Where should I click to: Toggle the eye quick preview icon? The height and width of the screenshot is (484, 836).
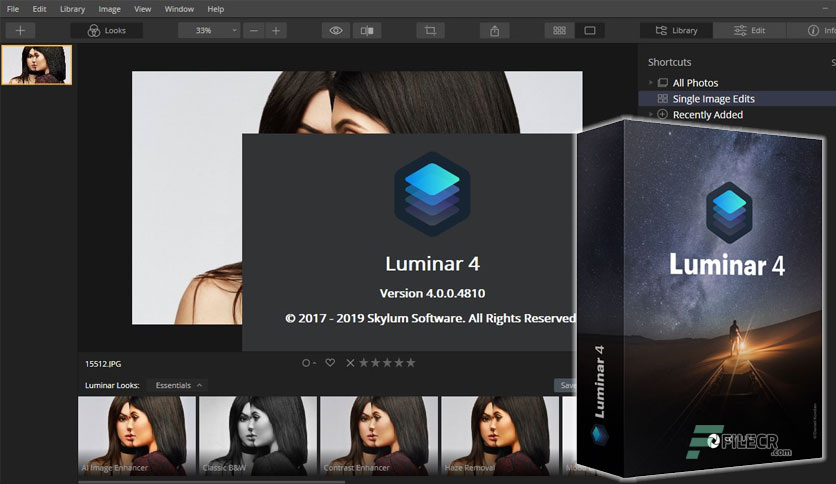(x=336, y=30)
